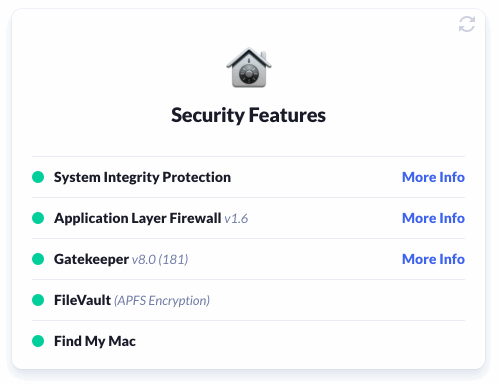Select the FileVault label
The image size is (499, 385).
click(x=82, y=300)
